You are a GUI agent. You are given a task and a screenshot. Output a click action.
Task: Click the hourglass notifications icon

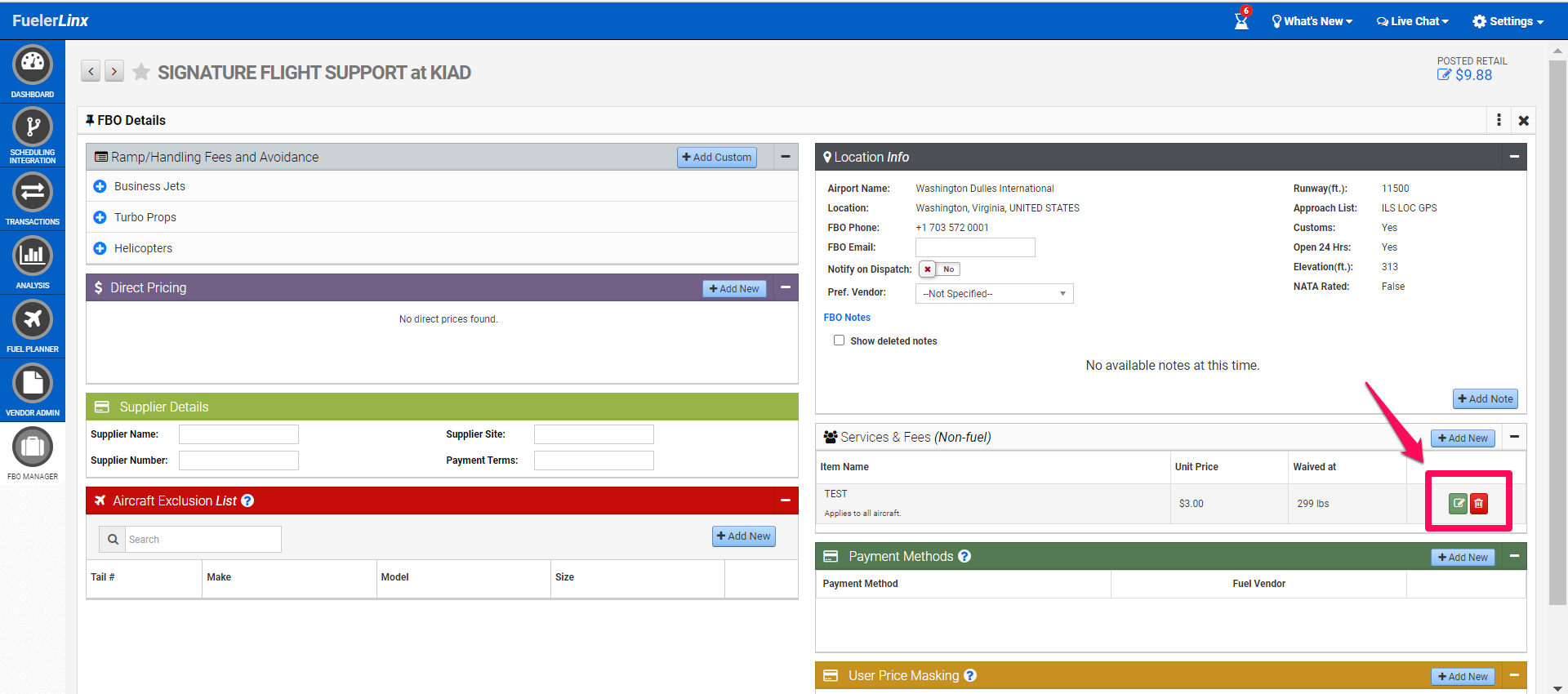pyautogui.click(x=1242, y=20)
